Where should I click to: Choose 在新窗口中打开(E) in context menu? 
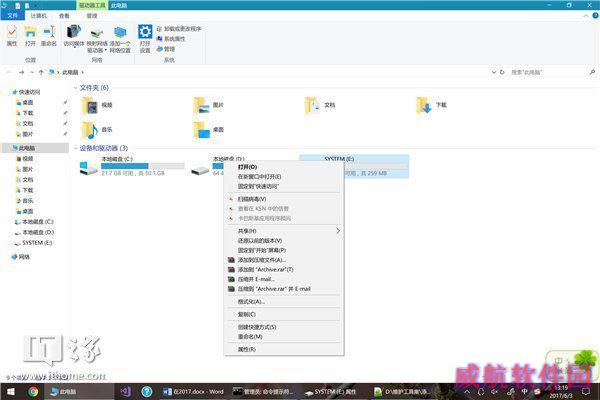tap(284, 176)
